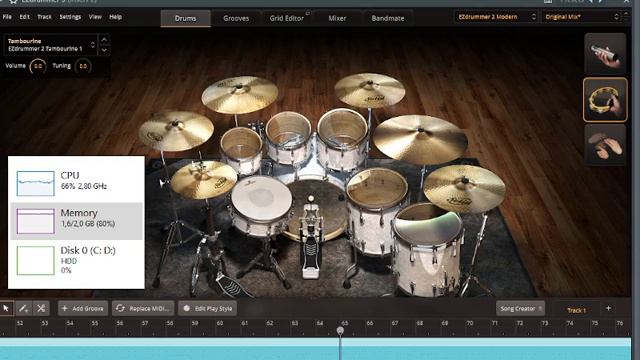Screen dimensions: 640x360
Task: Select the Disk 0 (C: D:) item
Action: click(x=76, y=260)
